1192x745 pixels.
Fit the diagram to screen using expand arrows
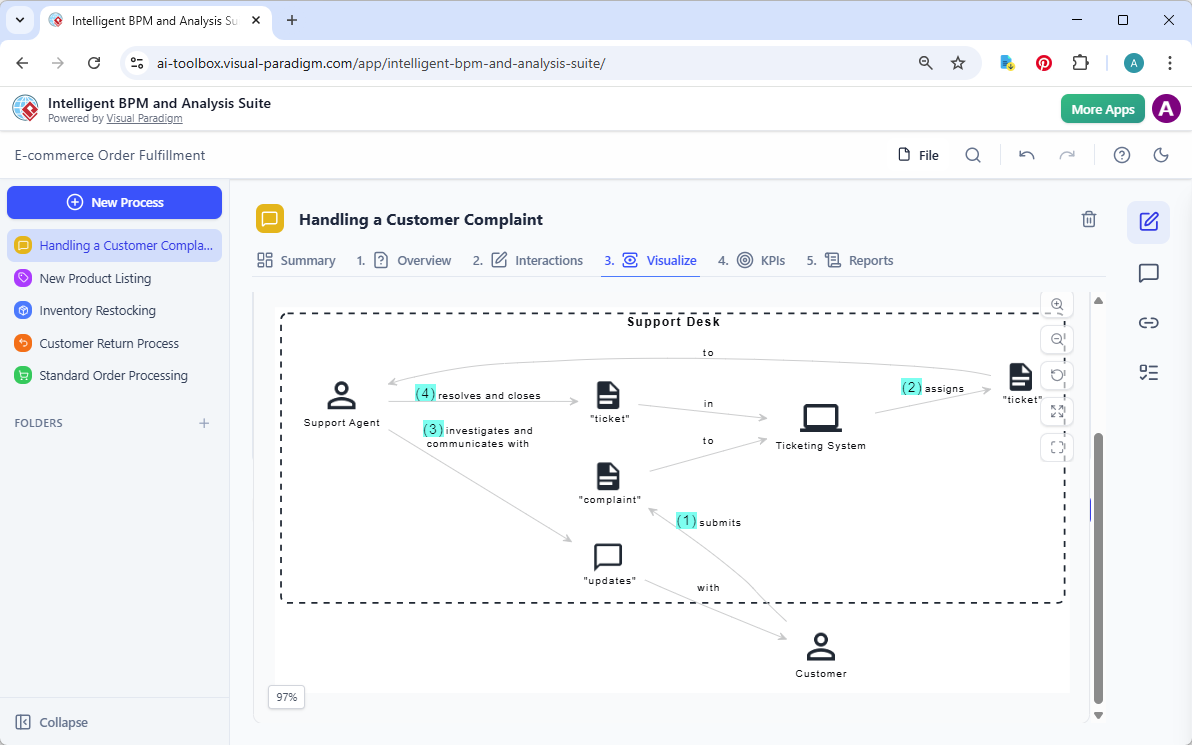(x=1057, y=411)
